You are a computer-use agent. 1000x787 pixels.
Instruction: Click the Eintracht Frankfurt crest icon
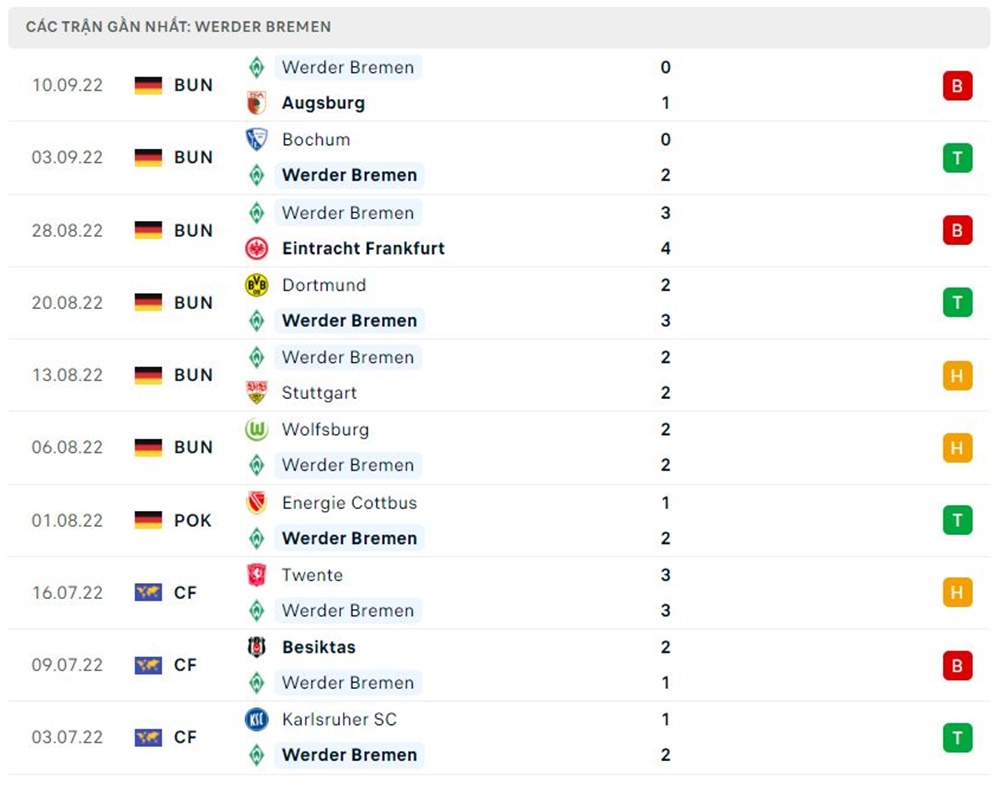[256, 248]
